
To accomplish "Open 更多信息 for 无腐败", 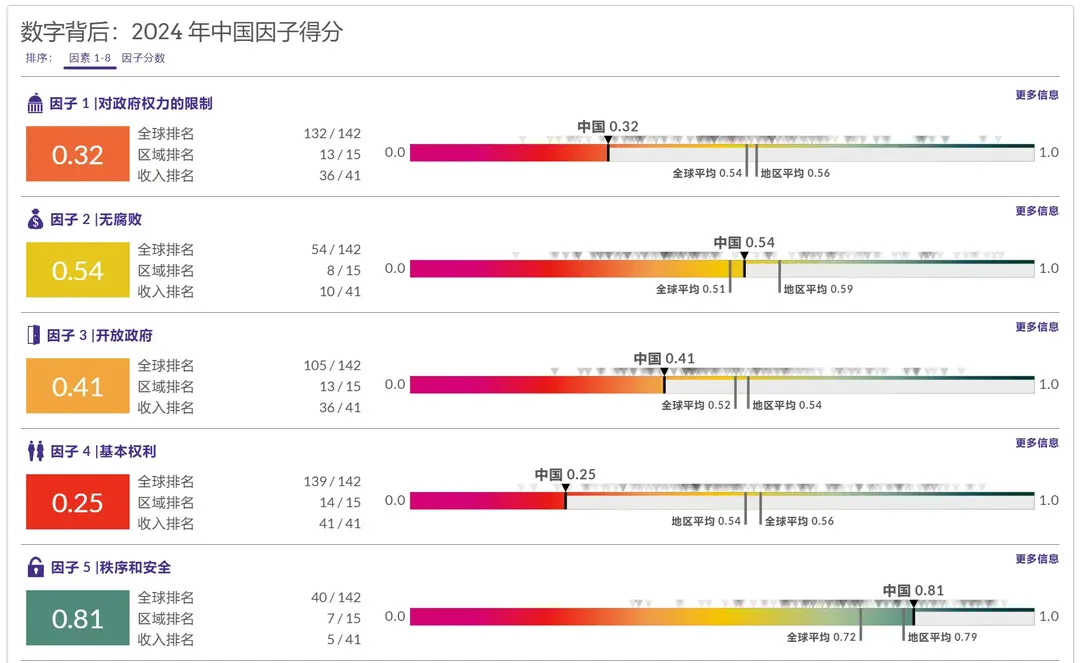I will [x=1036, y=211].
